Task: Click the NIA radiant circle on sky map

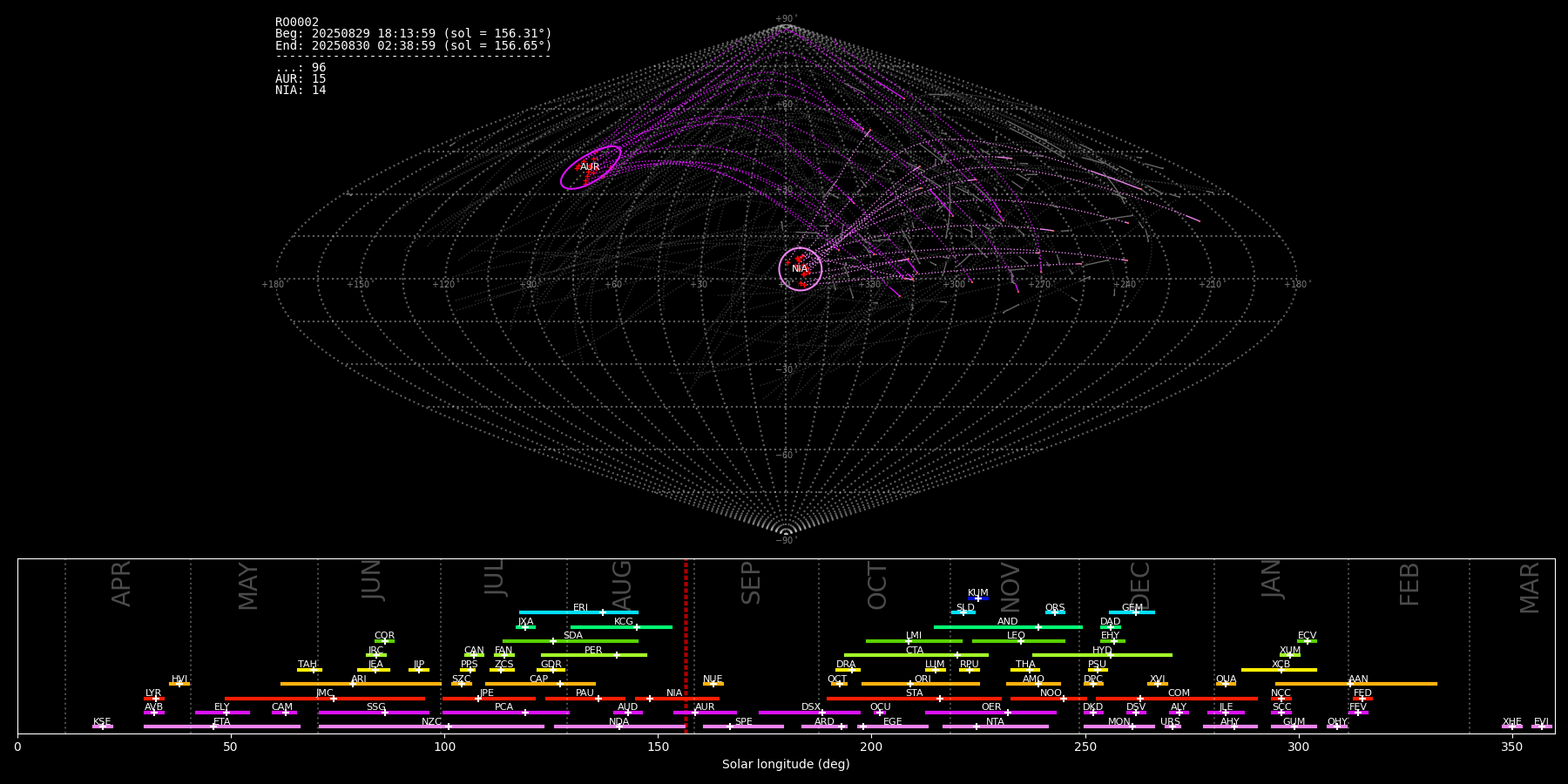Action: click(x=800, y=268)
